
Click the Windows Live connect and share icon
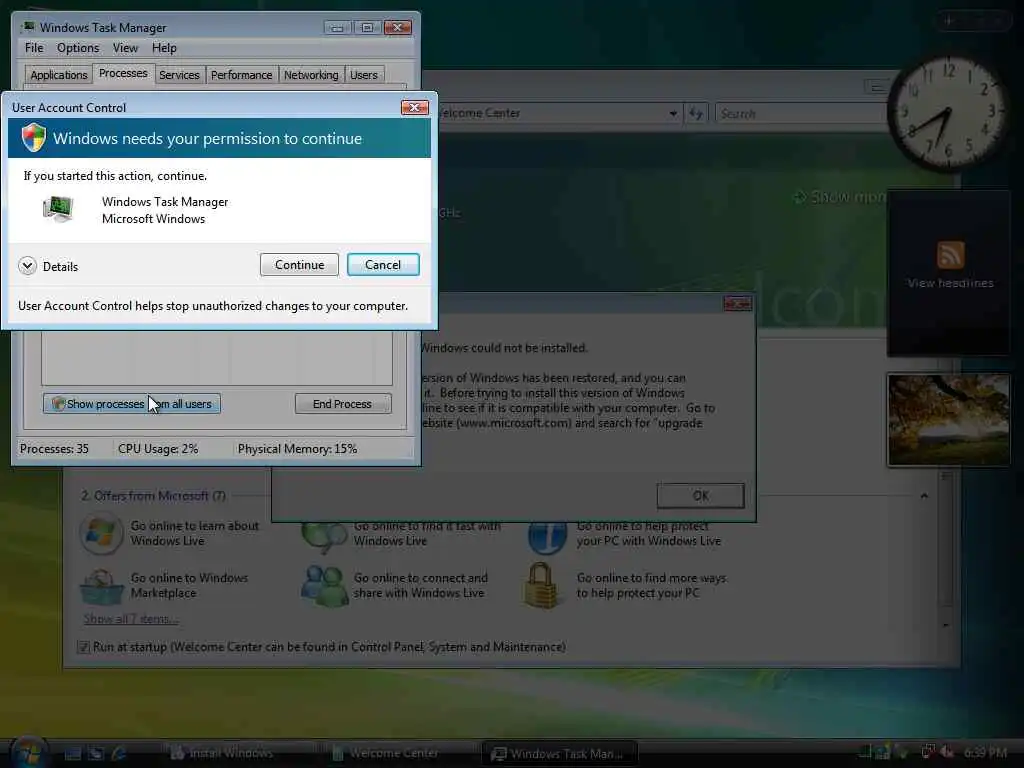click(324, 586)
